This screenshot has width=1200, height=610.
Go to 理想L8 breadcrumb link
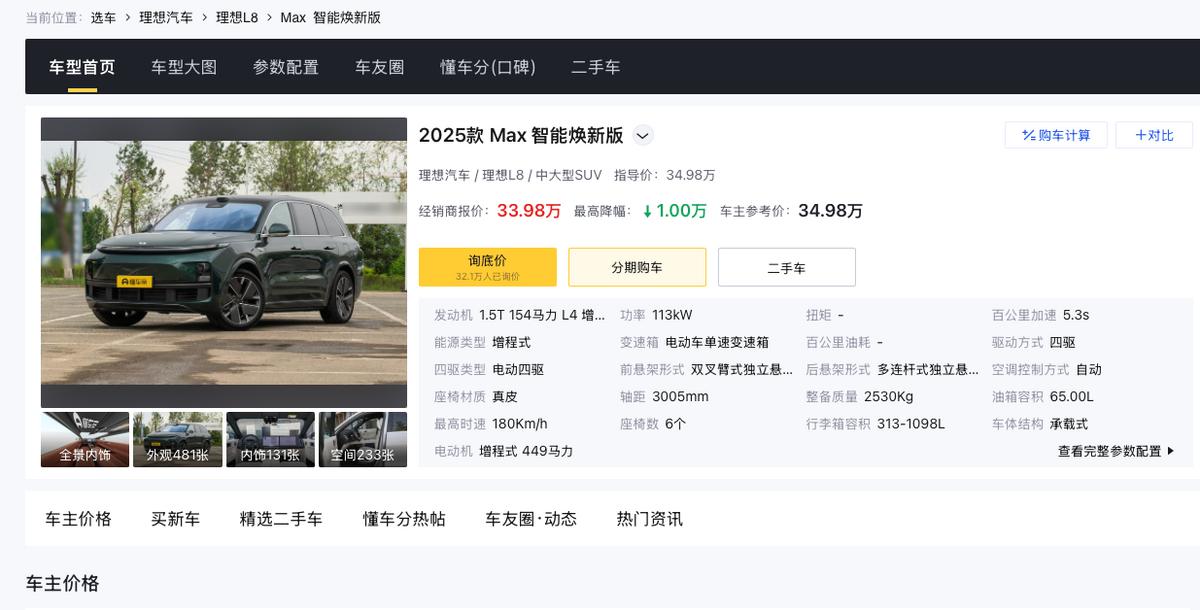235,17
